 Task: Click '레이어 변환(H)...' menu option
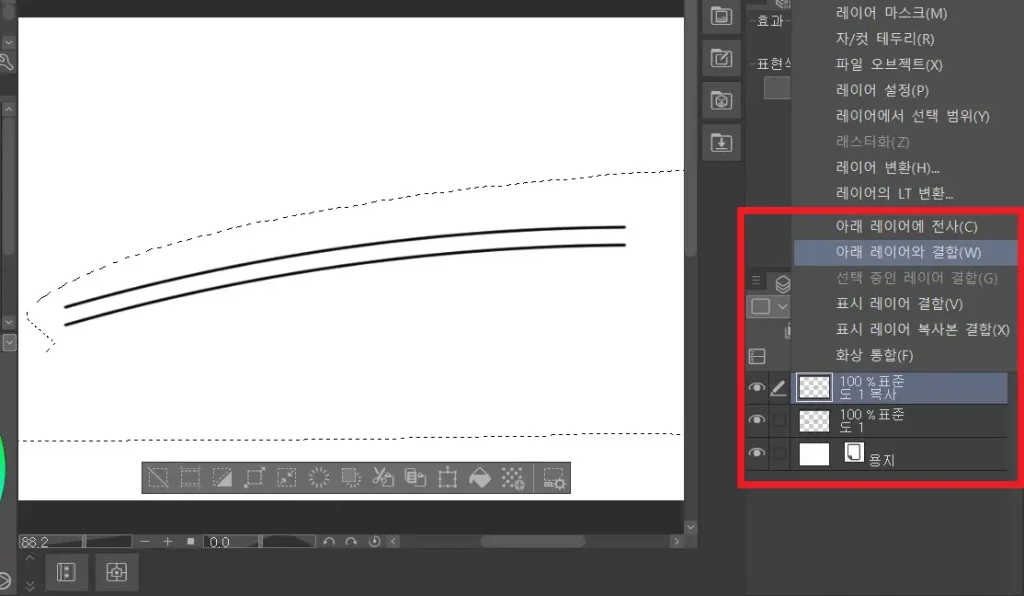(x=887, y=168)
